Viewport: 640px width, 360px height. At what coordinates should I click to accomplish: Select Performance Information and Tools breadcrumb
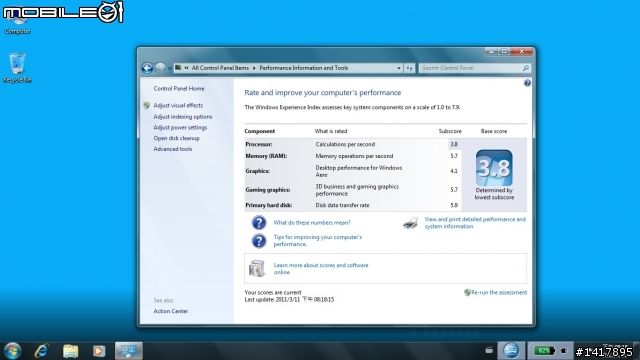(x=304, y=68)
